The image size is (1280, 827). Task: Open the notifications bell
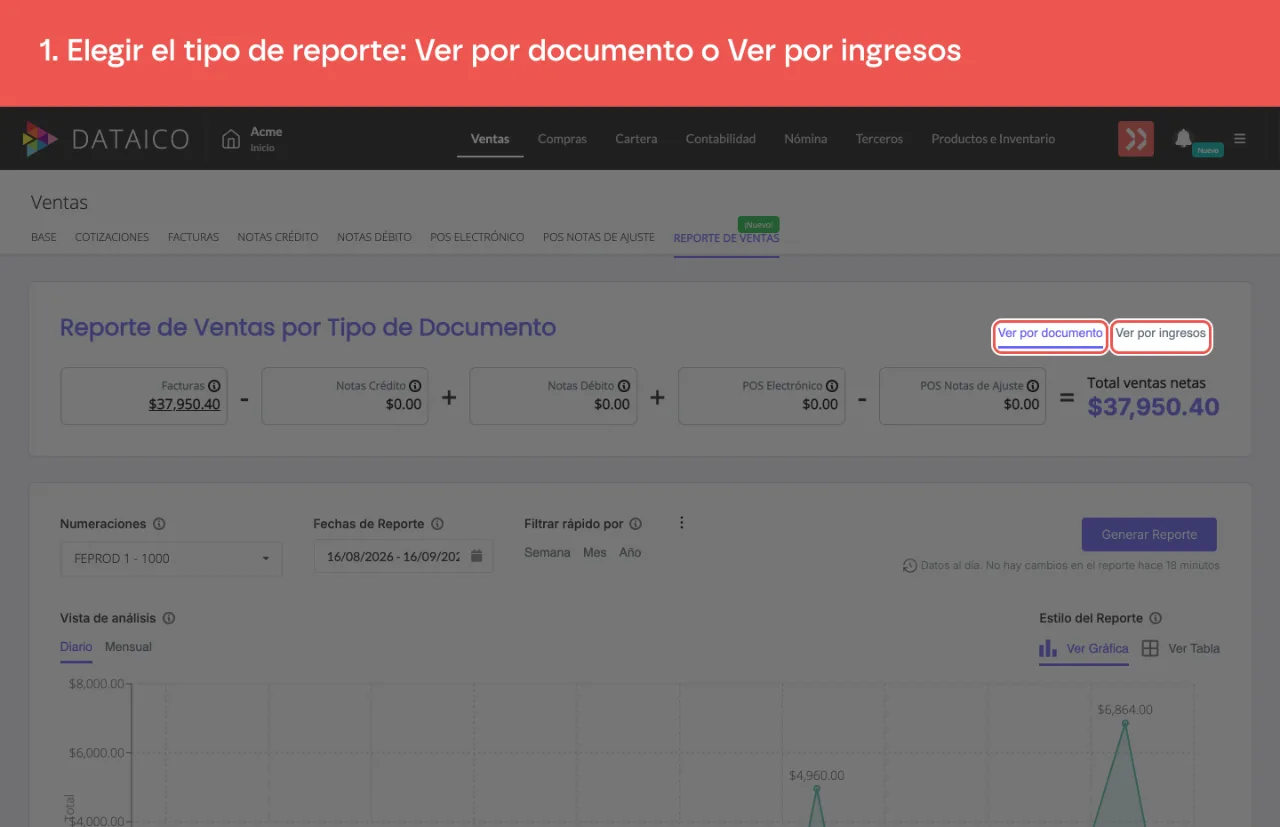click(x=1184, y=138)
